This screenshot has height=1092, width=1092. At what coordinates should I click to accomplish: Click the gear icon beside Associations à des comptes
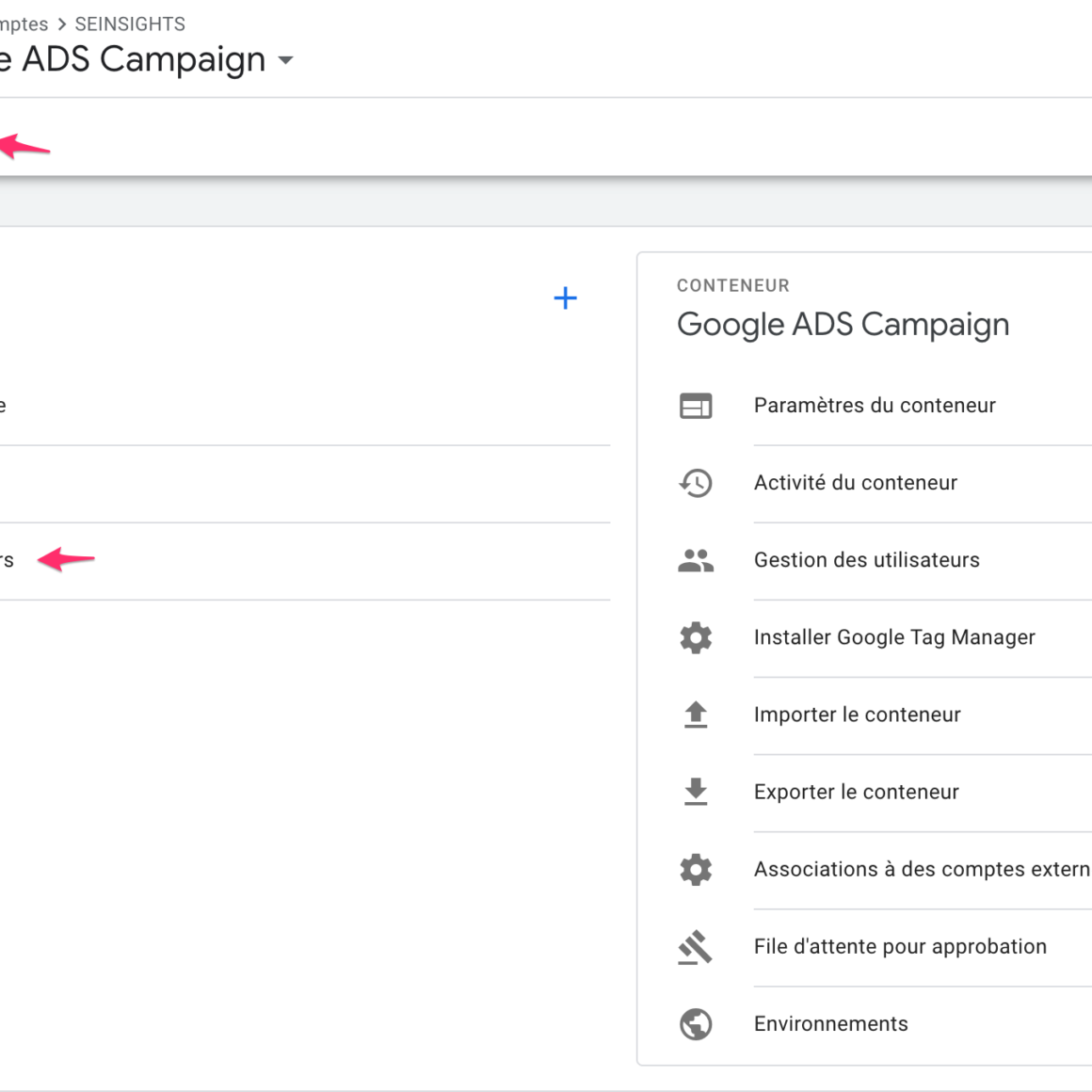coord(696,870)
